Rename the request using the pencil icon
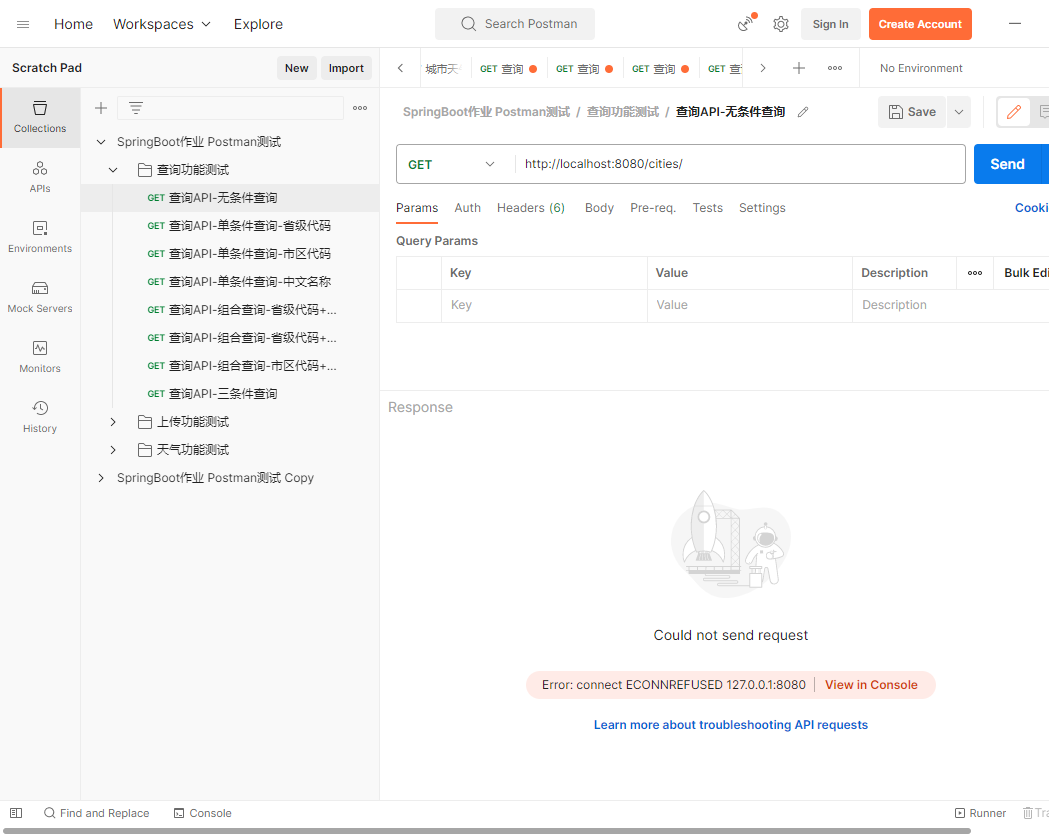The height and width of the screenshot is (837, 1049). point(803,112)
